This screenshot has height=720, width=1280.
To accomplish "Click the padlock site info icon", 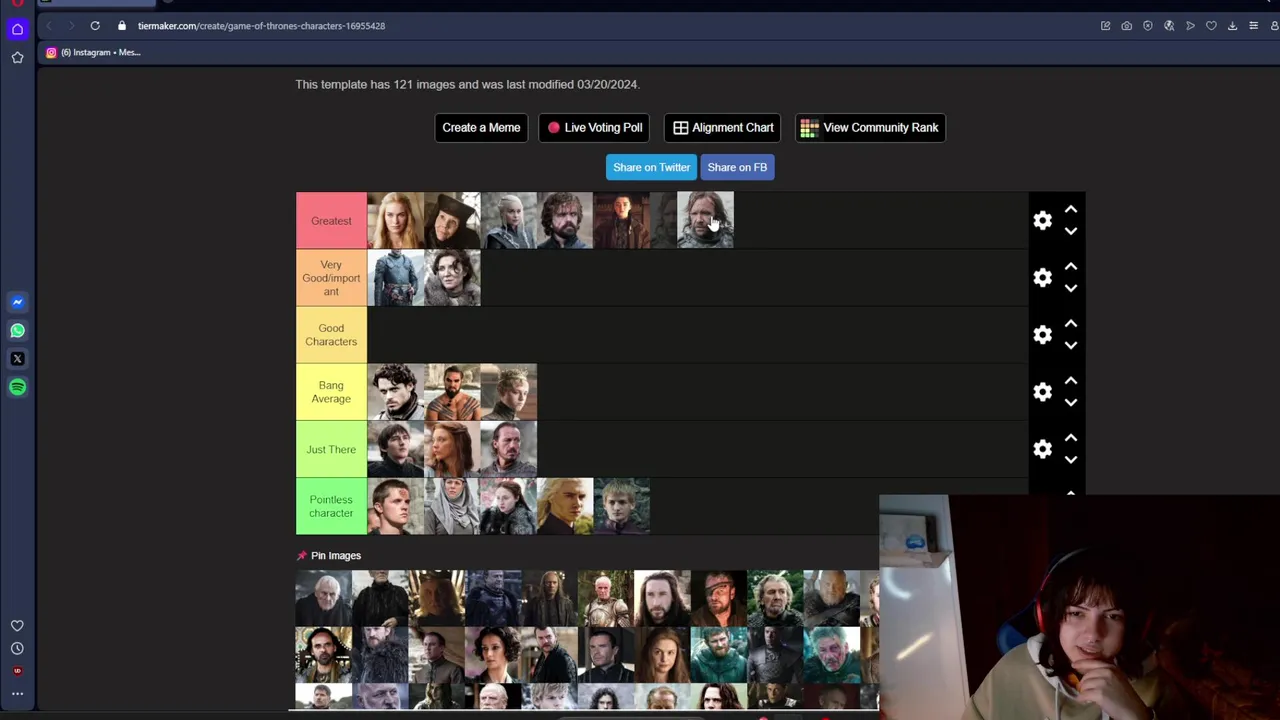I will coord(122,26).
